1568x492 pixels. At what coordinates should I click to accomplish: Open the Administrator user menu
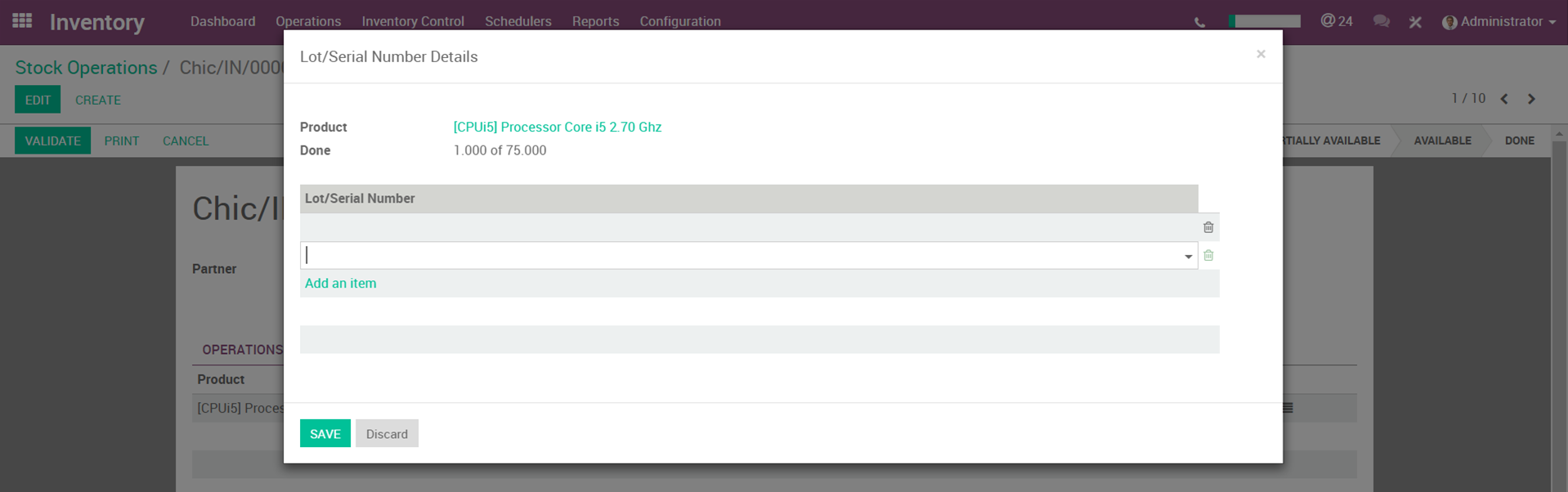(1499, 21)
